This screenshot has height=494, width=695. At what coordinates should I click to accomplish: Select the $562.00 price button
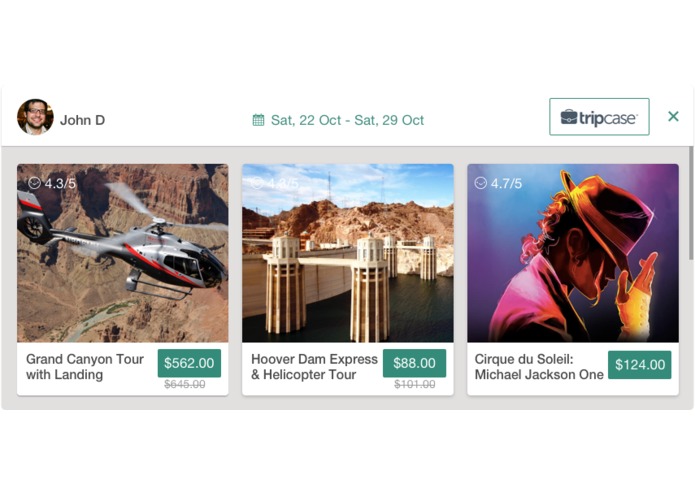(189, 363)
